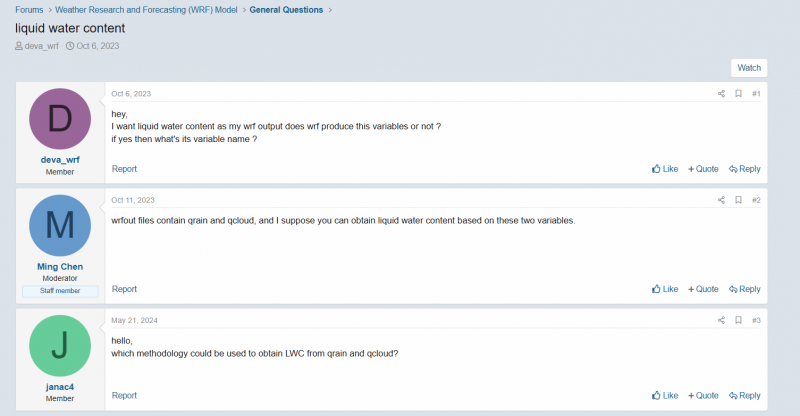Reply to Ming Chen's post
Image resolution: width=800 pixels, height=416 pixels.
[745, 289]
